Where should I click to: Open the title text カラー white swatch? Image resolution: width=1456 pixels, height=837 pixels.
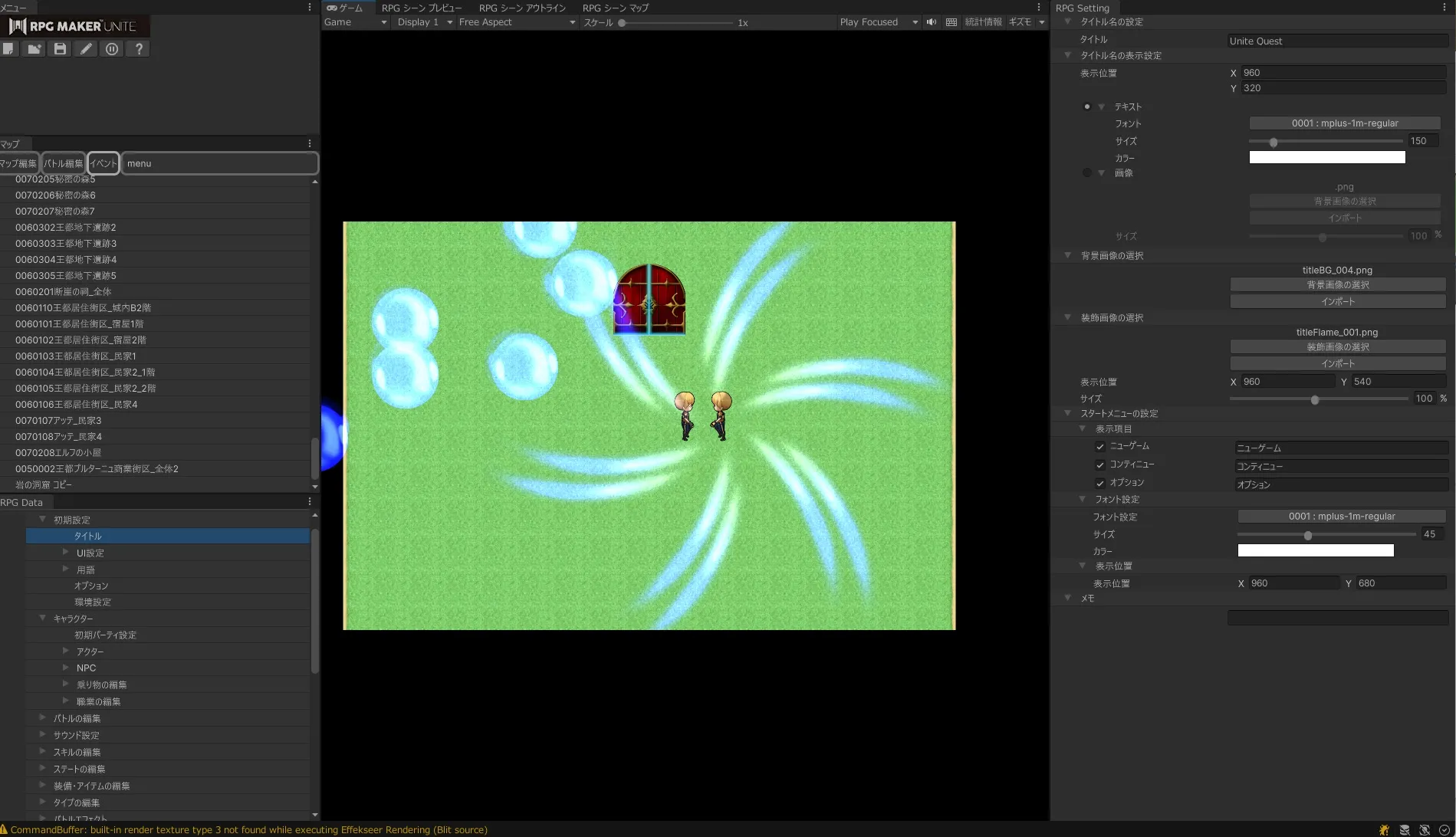[1326, 158]
